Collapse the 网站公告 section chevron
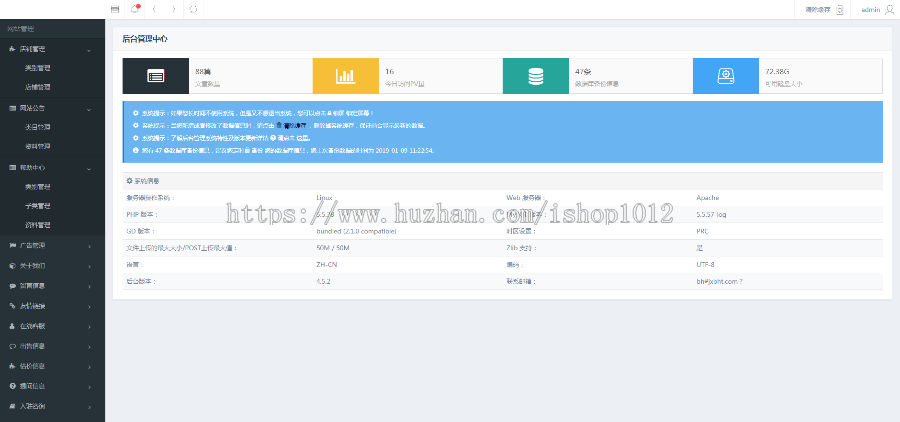Viewport: 900px width, 422px height. point(89,109)
